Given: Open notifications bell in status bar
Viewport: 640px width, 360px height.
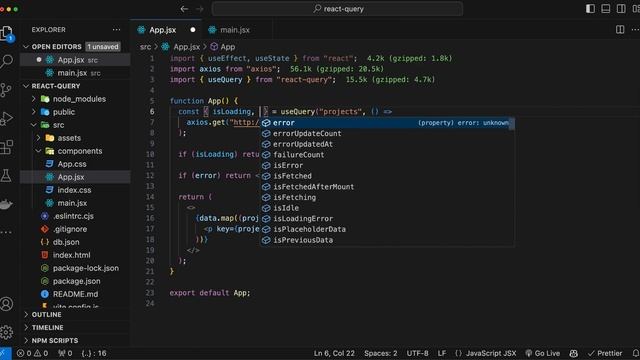Looking at the screenshot, I should tap(636, 353).
